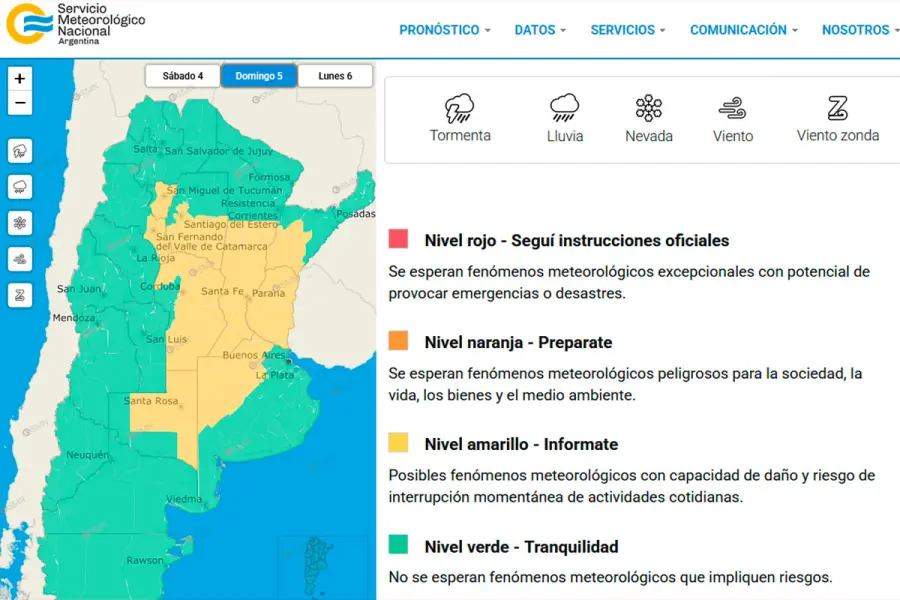Open the COMUNICACIÓN navigation item
This screenshot has height=600, width=900.
click(x=743, y=30)
